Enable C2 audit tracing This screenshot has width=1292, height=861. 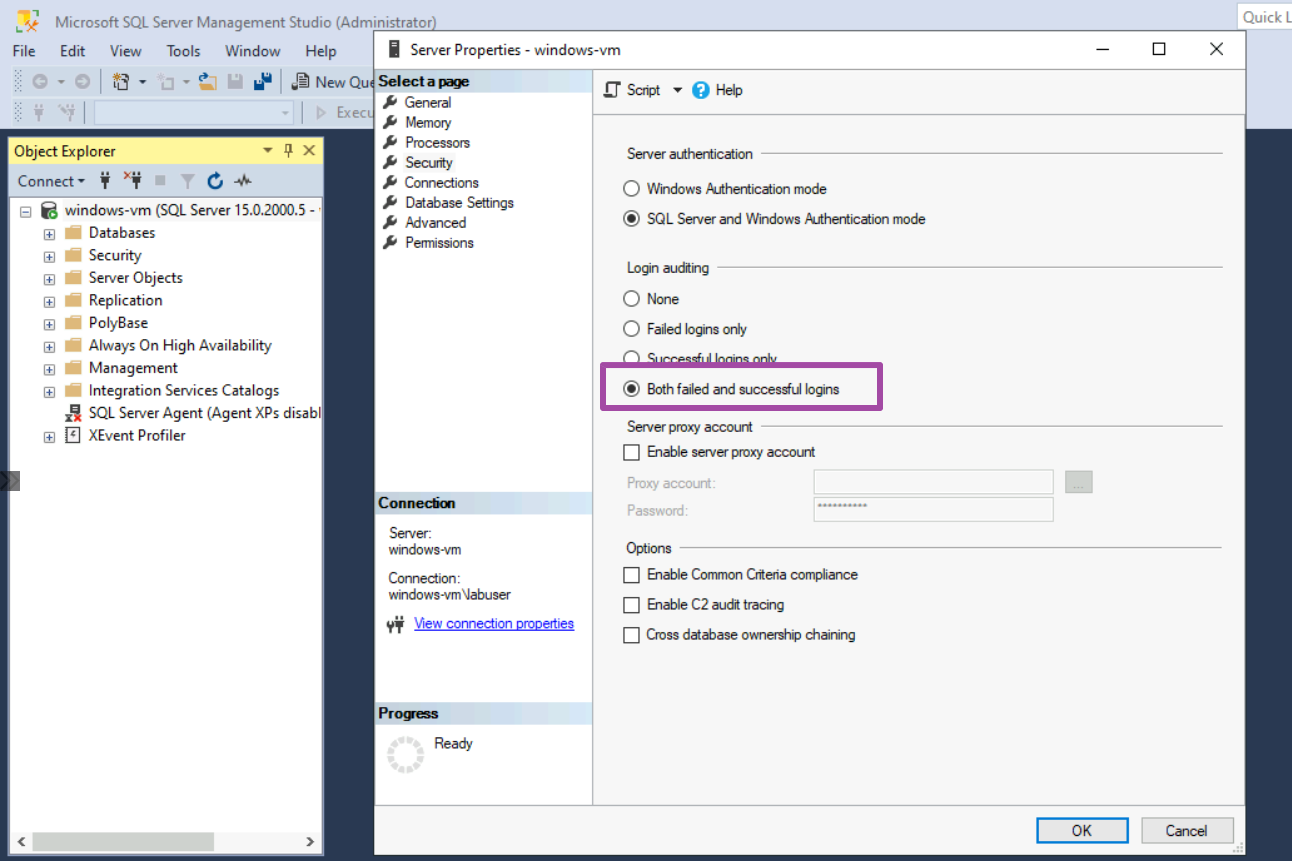[x=631, y=605]
